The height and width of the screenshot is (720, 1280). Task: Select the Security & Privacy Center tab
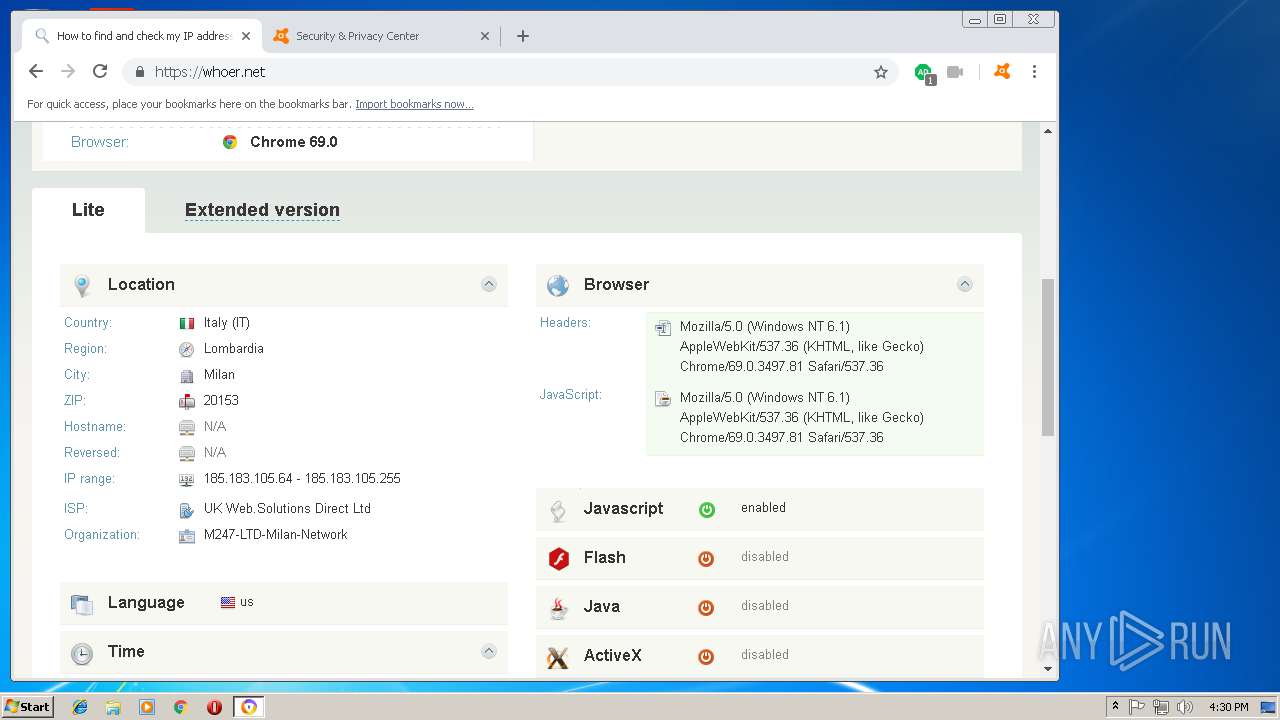tap(380, 36)
